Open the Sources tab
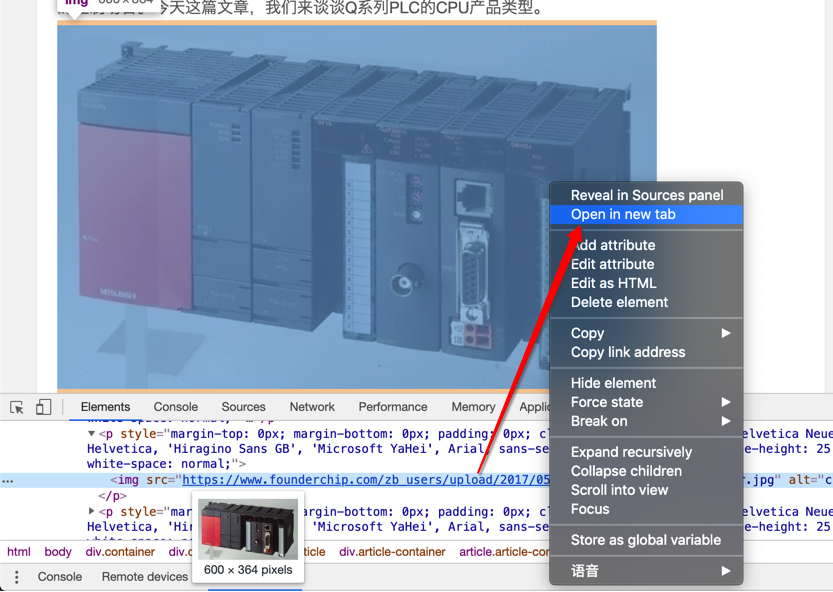 (243, 407)
